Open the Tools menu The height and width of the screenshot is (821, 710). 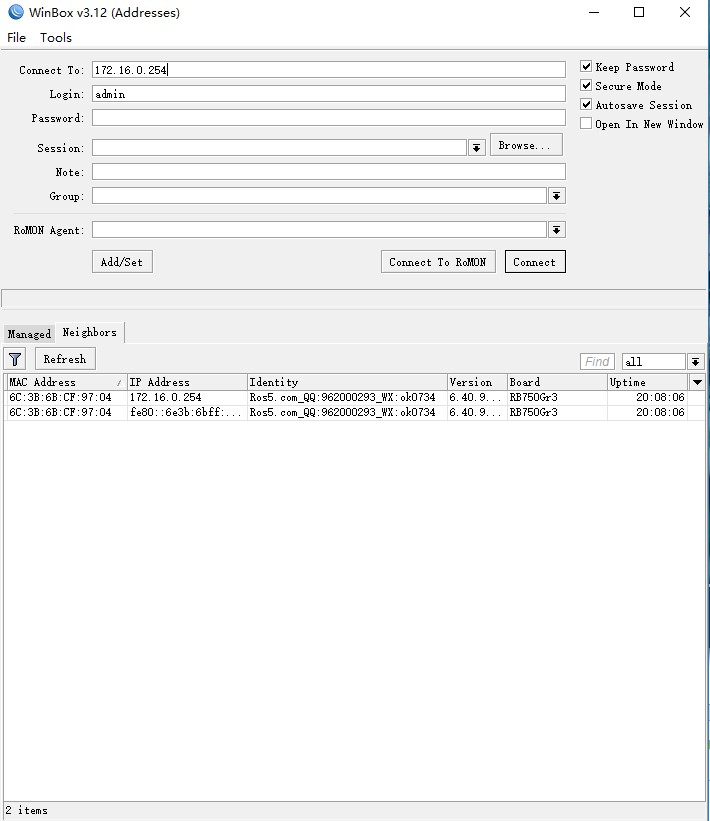[56, 38]
